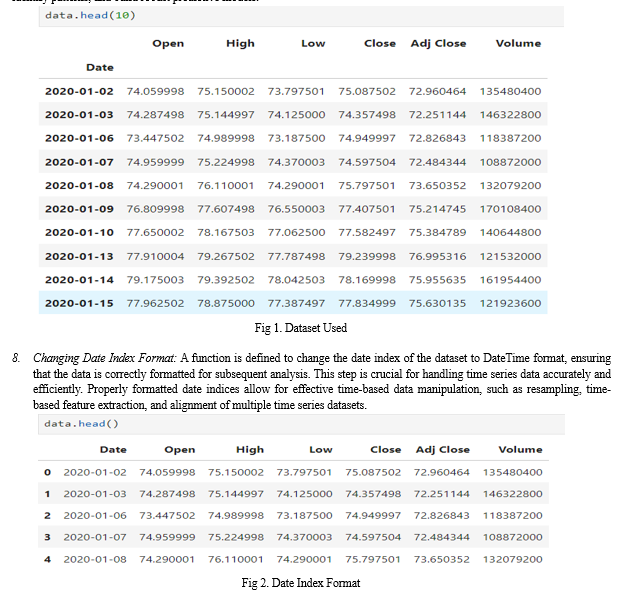
Task: Select Volume value 161954400
Action: (510, 280)
